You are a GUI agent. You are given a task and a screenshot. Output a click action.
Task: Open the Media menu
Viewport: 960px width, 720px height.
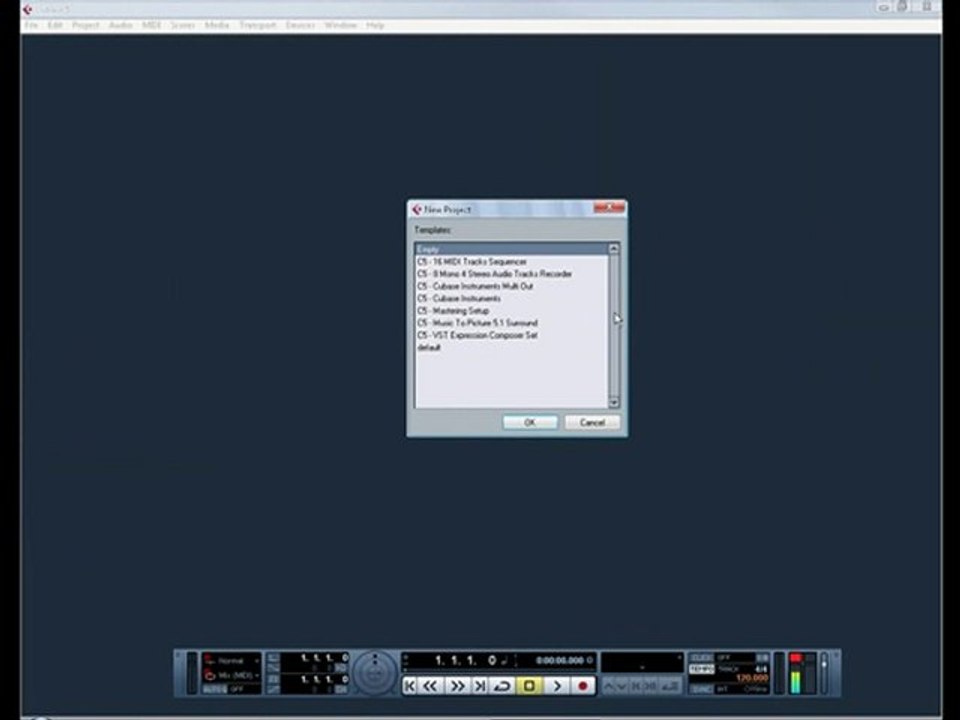tap(217, 25)
